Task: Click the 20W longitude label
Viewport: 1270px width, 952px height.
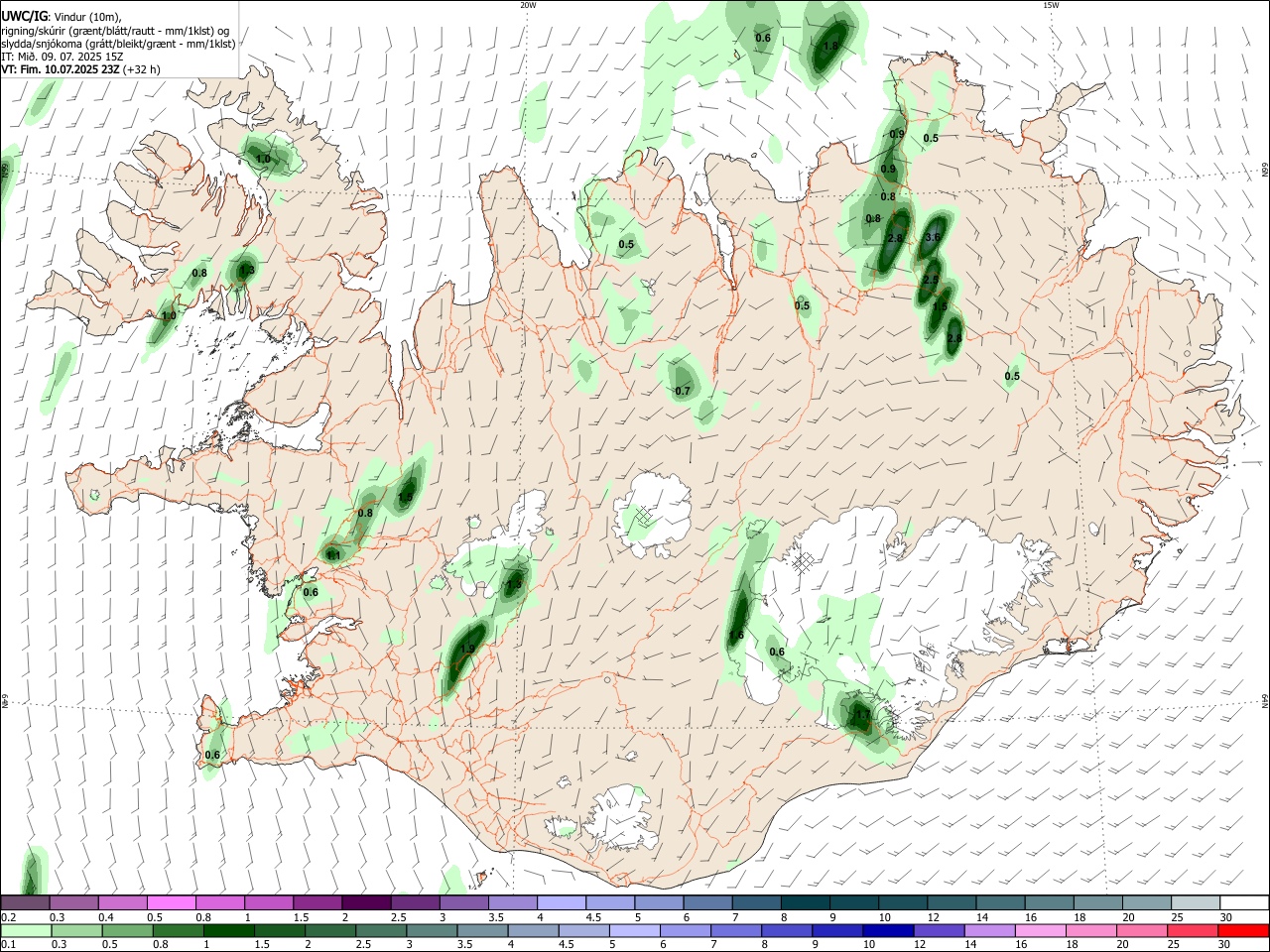Action: pyautogui.click(x=528, y=5)
